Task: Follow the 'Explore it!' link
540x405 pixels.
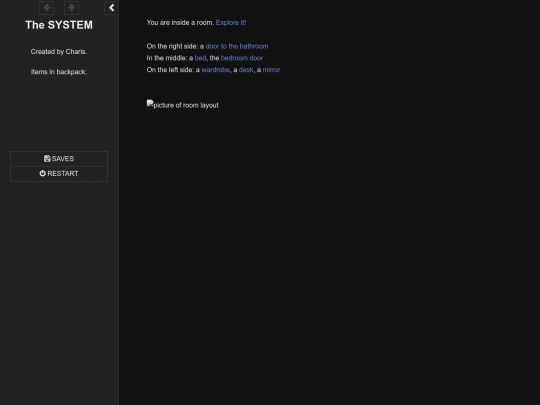Action: point(231,23)
